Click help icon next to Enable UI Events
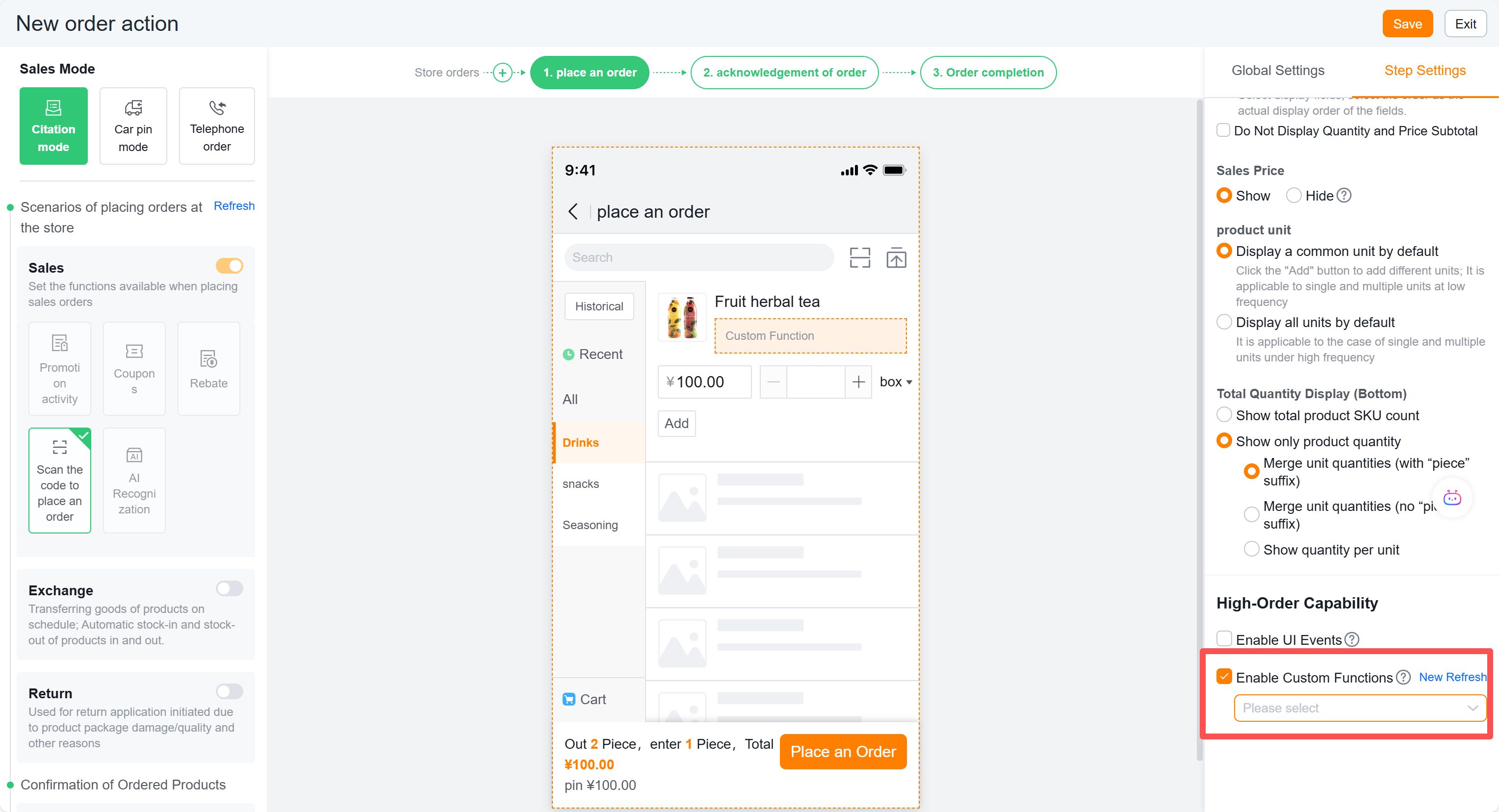1499x812 pixels. coord(1352,639)
